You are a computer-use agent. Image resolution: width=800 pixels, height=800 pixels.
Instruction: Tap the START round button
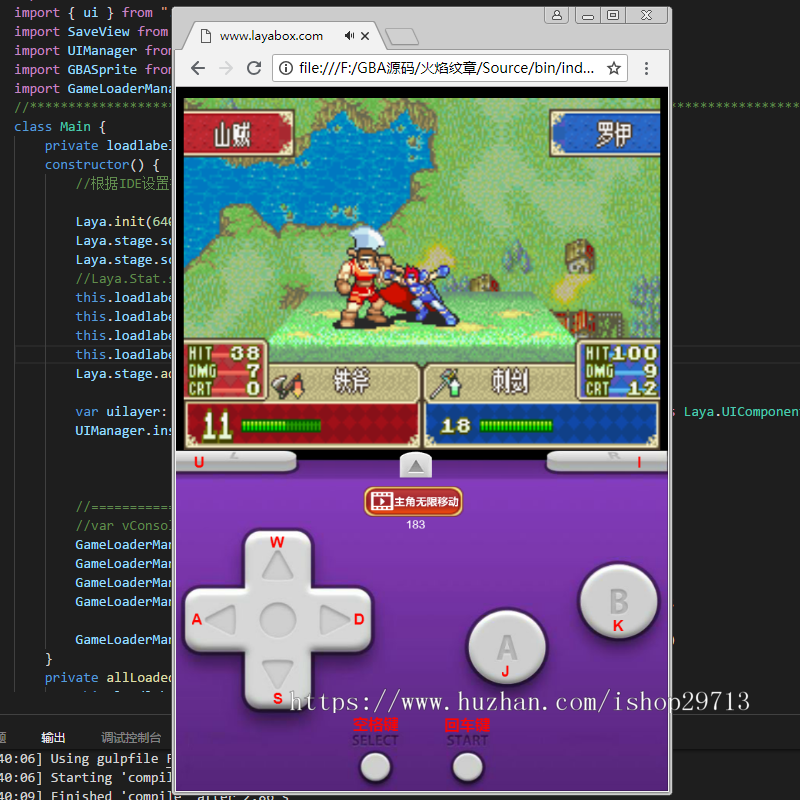coord(467,767)
